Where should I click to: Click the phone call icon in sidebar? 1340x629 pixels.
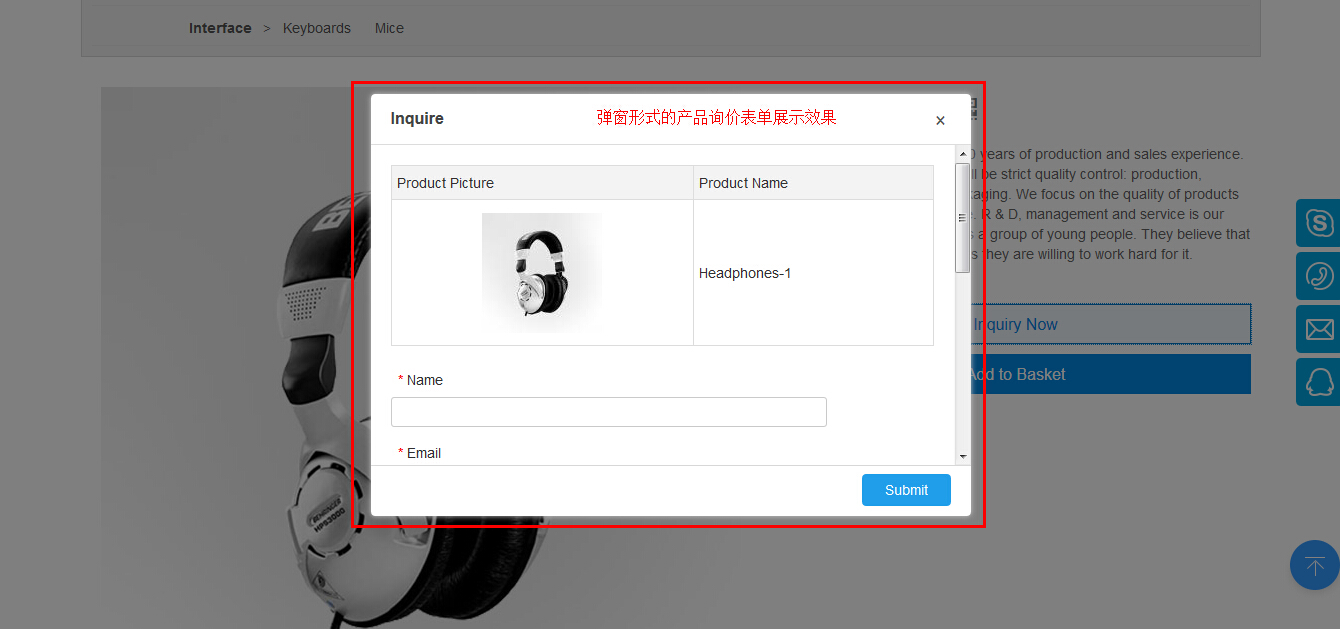click(x=1319, y=276)
